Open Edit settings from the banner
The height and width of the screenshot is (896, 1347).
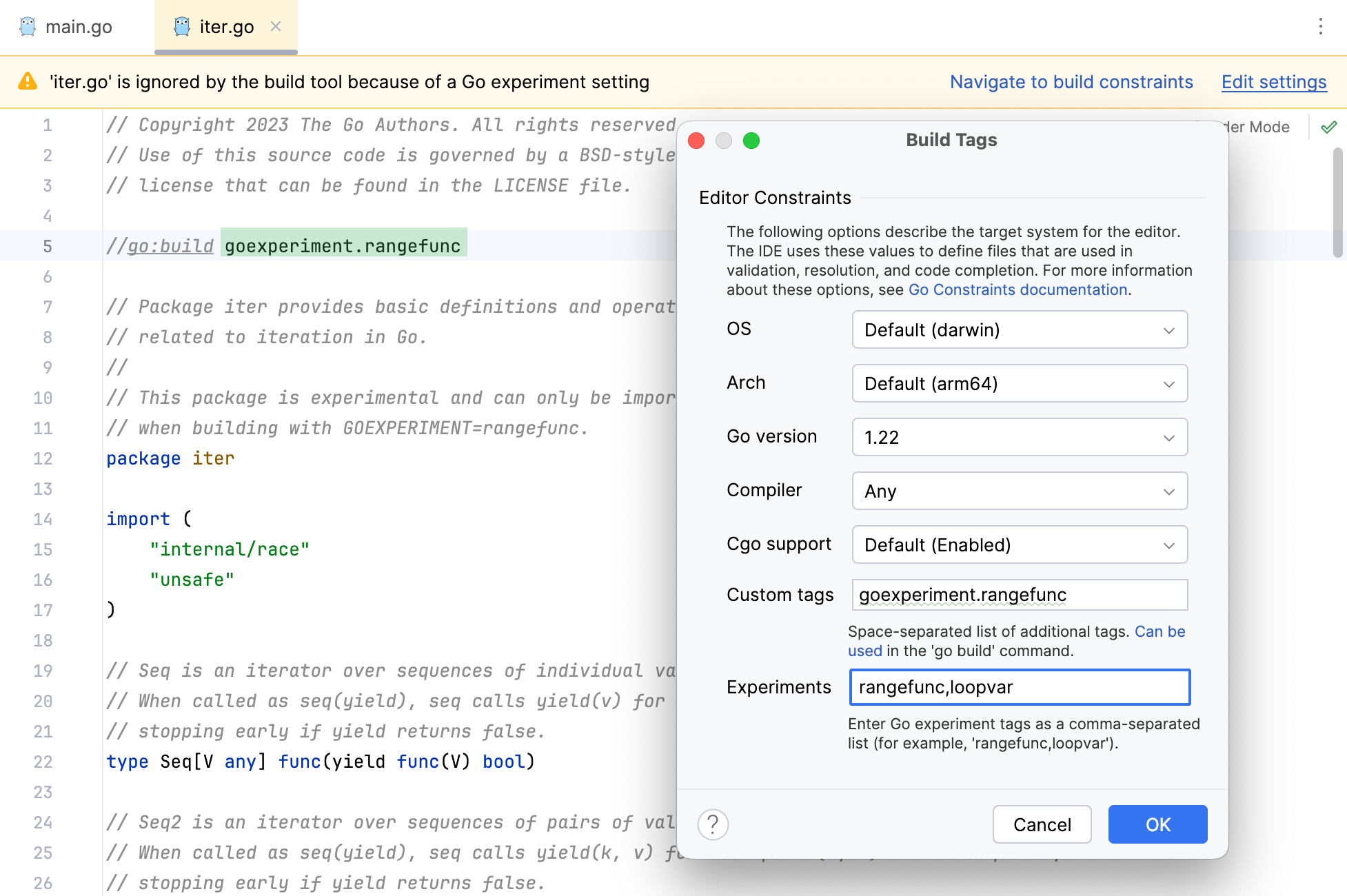tap(1273, 81)
